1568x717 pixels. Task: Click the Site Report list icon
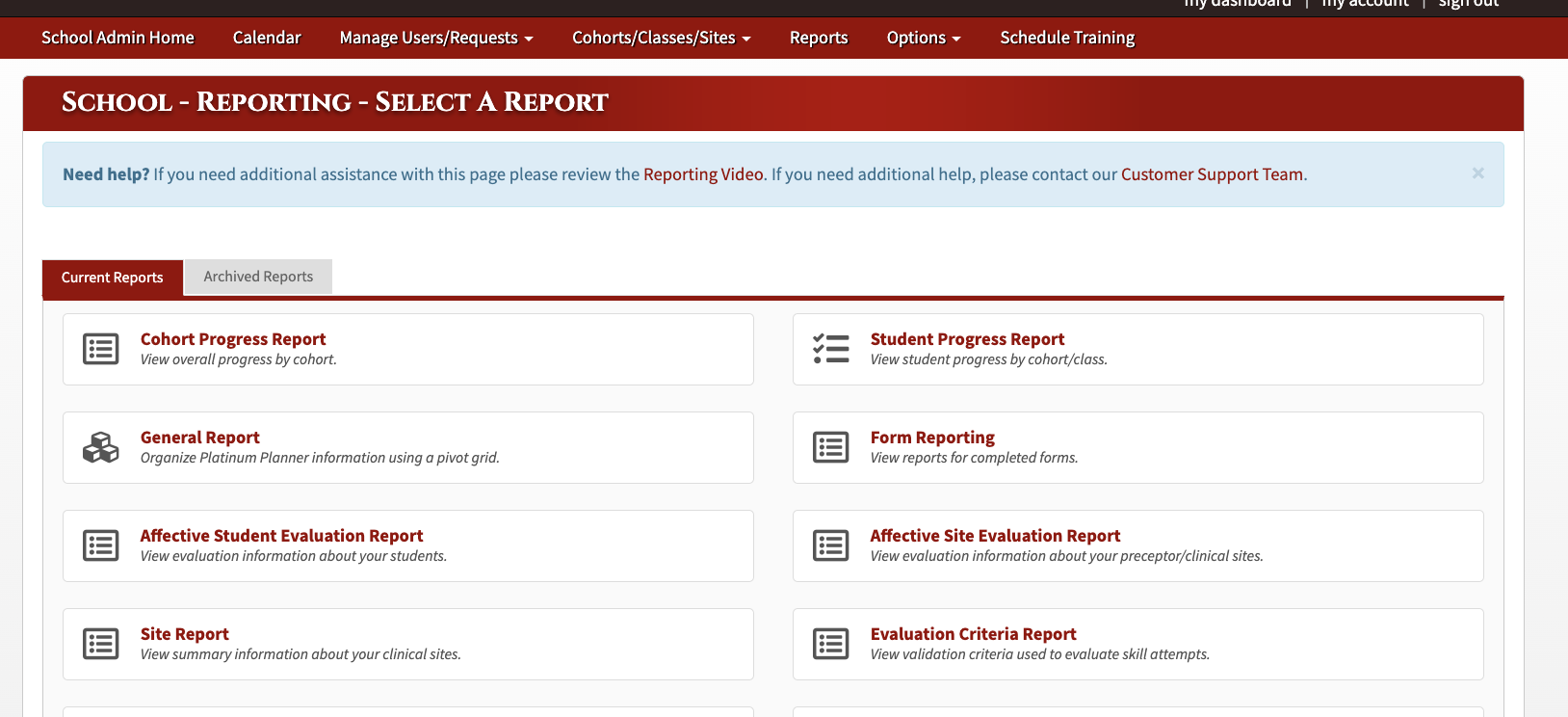[x=101, y=644]
